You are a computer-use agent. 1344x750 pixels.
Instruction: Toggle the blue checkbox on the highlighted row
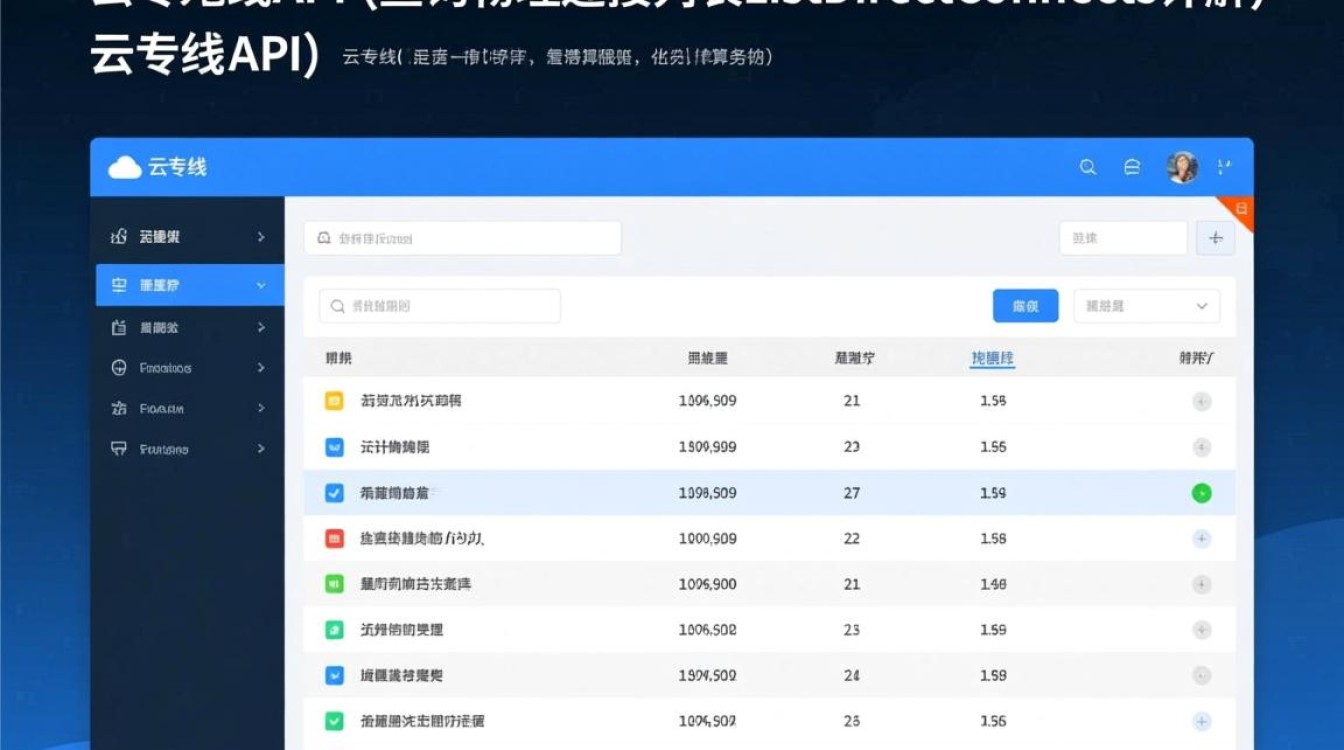coord(334,493)
